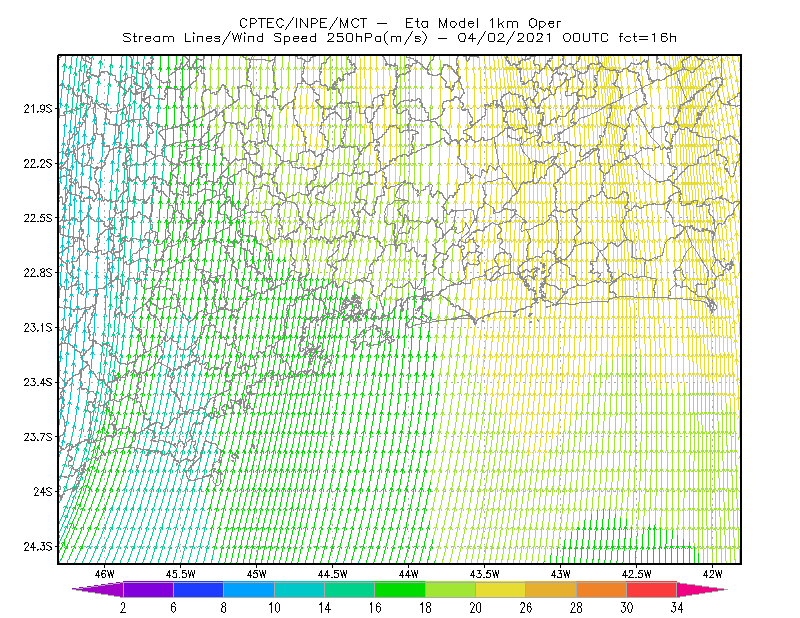800x618 pixels.
Task: Click the violet left colorbar arrow tip
Action: (x=98, y=589)
